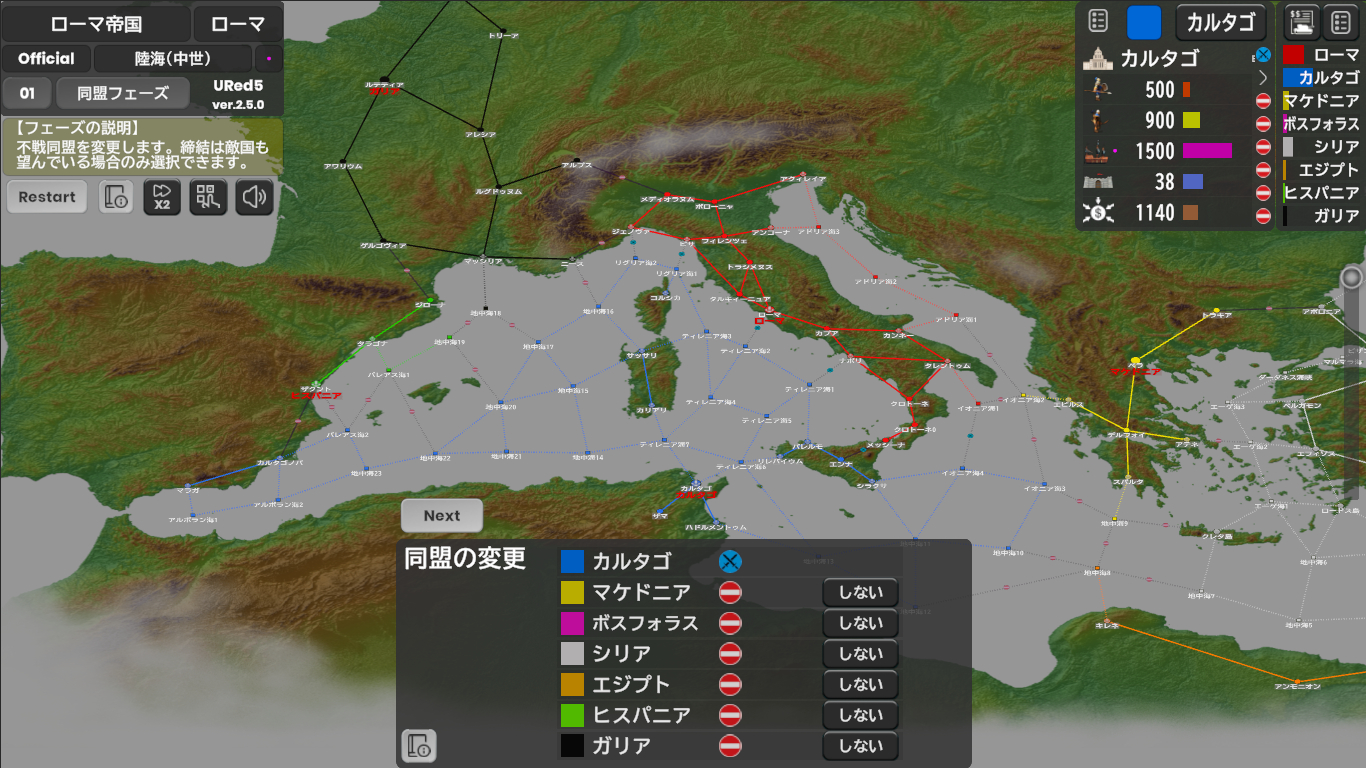Open the ローマ player nation selector
The image size is (1366, 768).
[x=238, y=24]
